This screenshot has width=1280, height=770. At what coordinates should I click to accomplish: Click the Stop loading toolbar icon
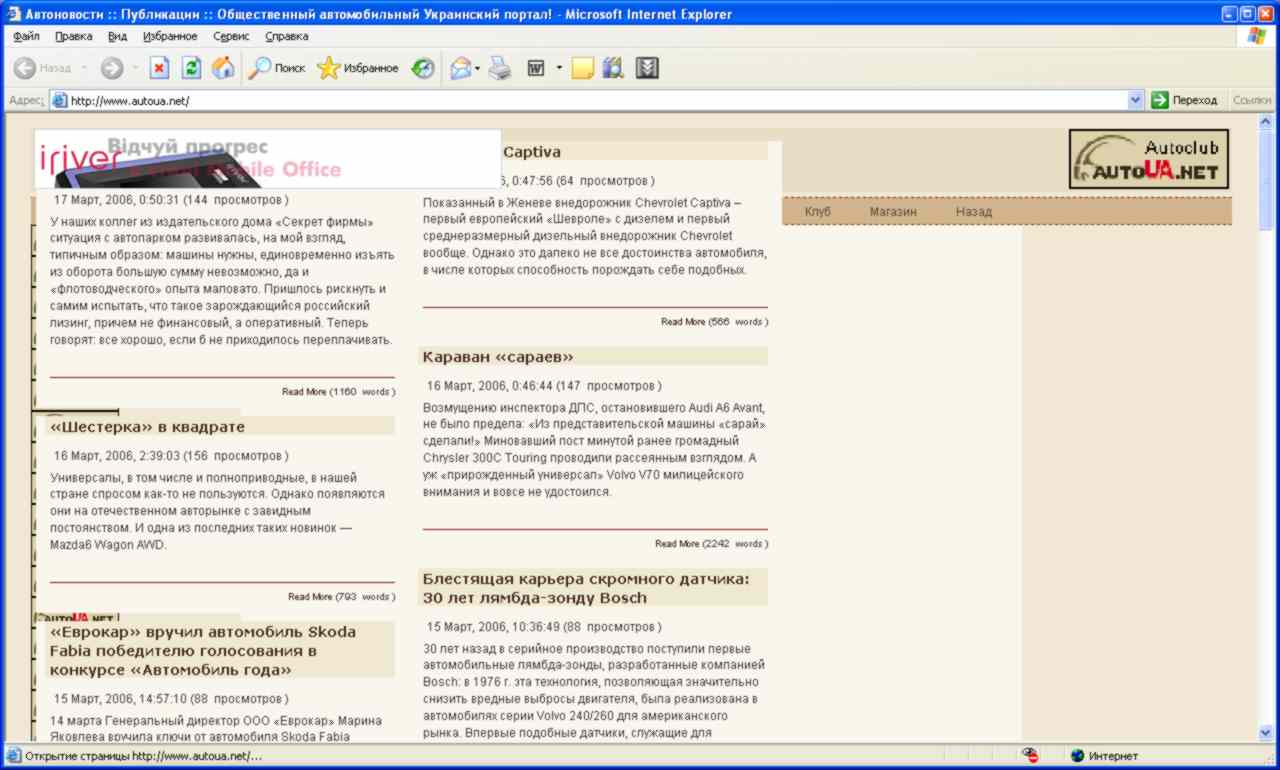point(159,68)
